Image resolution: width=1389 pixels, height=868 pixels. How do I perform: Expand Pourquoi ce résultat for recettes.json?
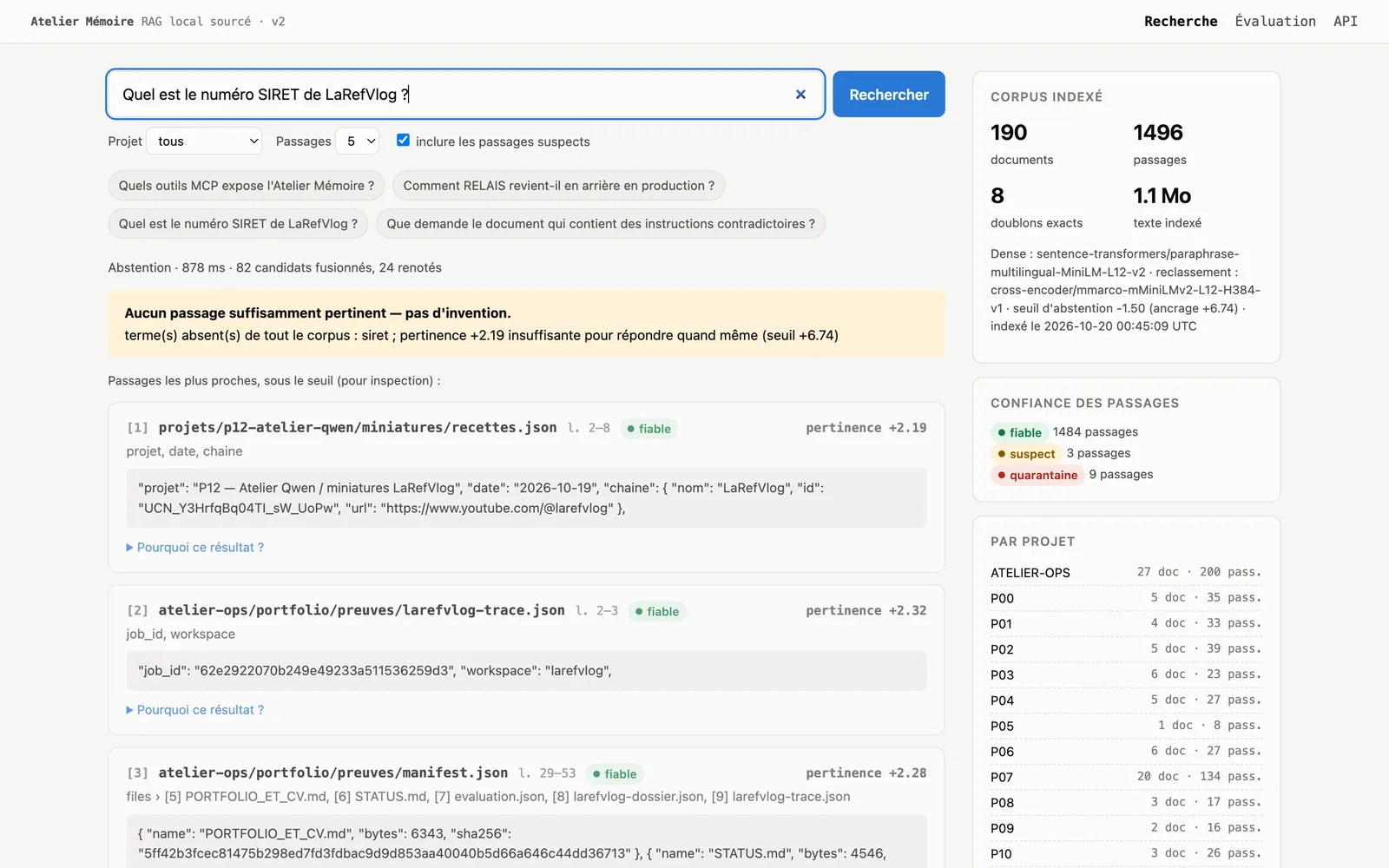tap(195, 548)
